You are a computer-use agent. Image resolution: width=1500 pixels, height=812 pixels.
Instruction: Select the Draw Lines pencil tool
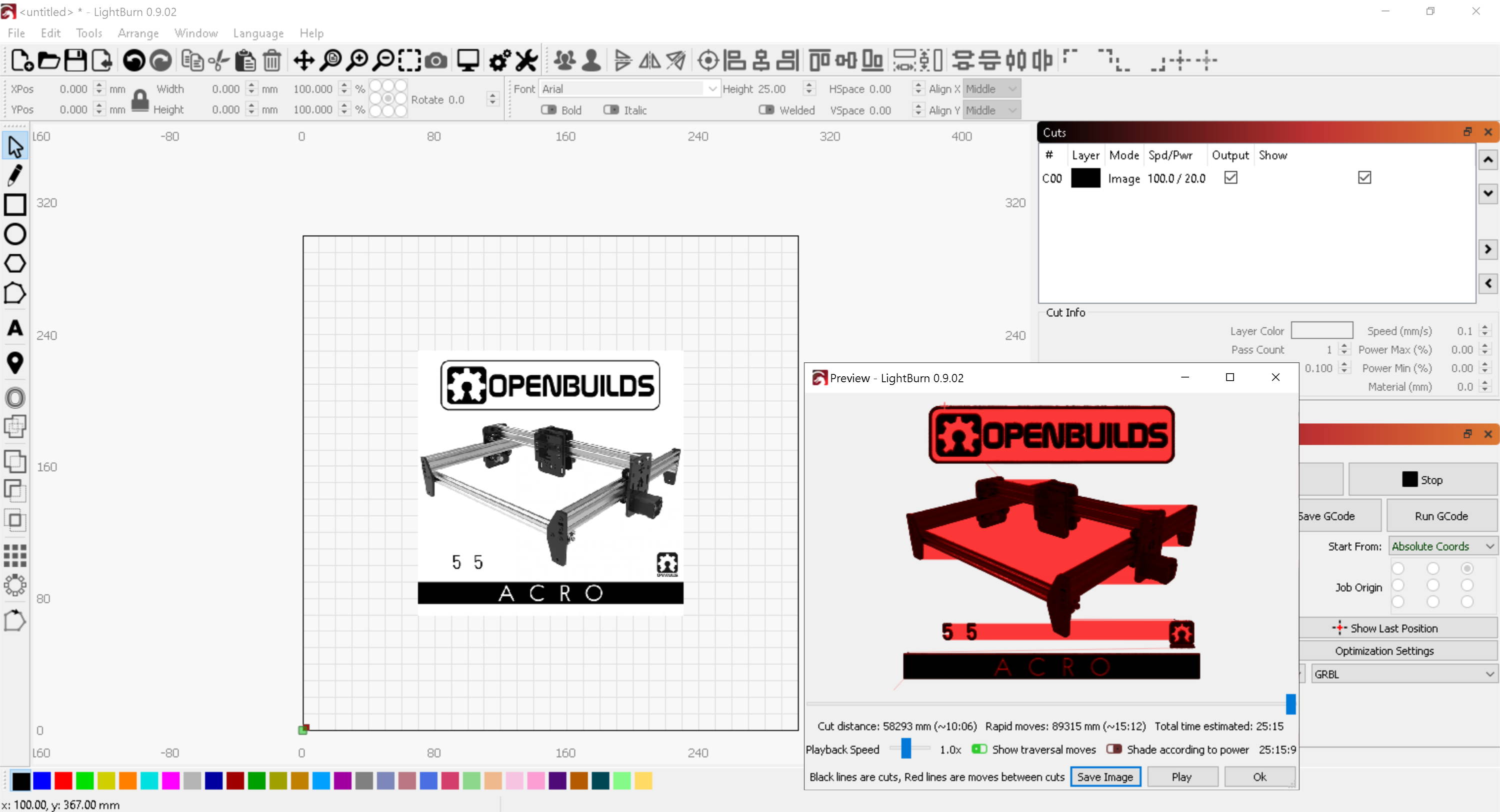[15, 175]
